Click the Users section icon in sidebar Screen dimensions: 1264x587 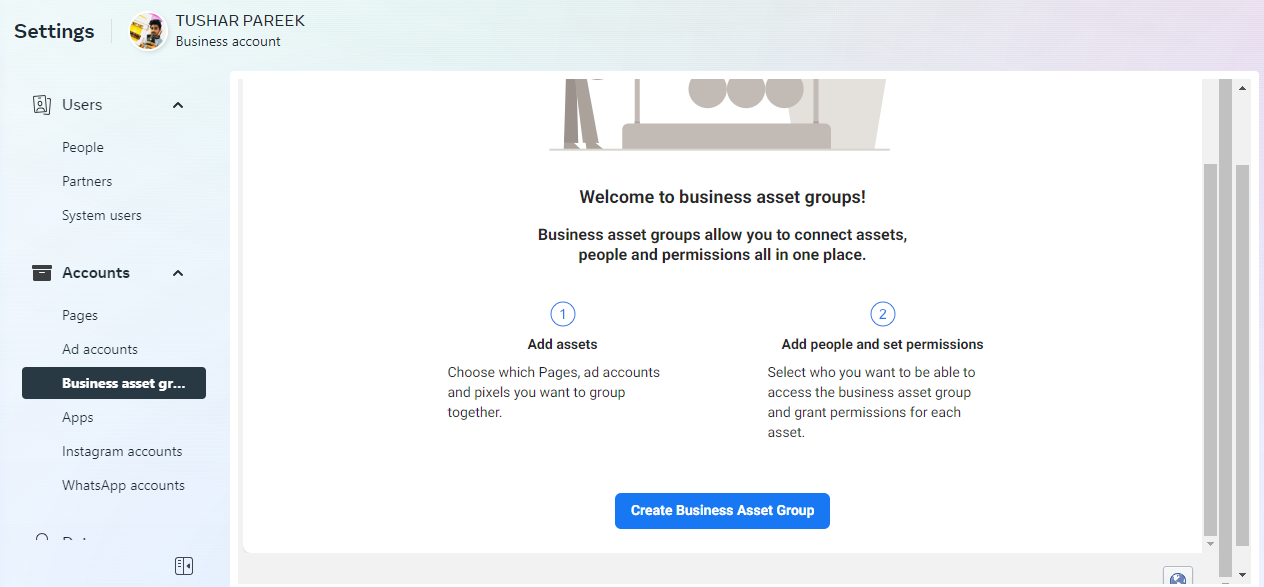pos(41,105)
